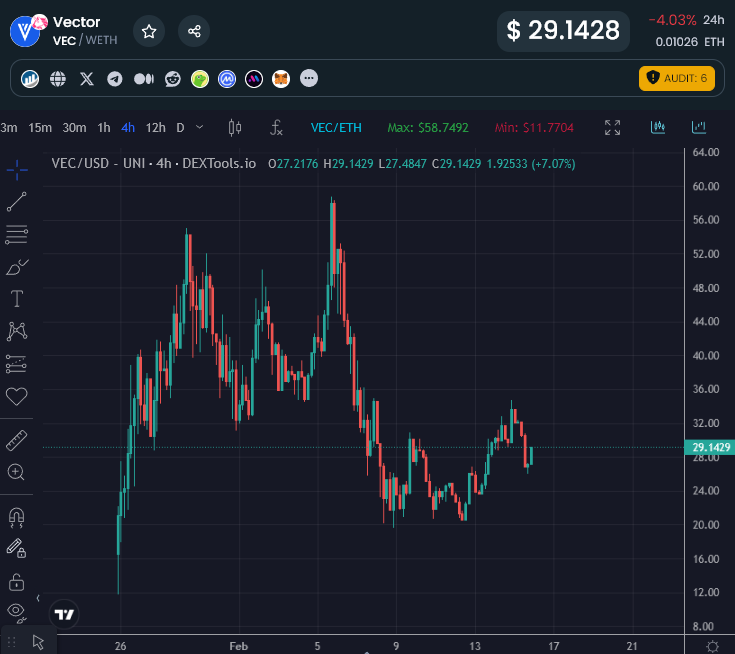Click the Vector token logo
The width and height of the screenshot is (735, 654).
(25, 31)
